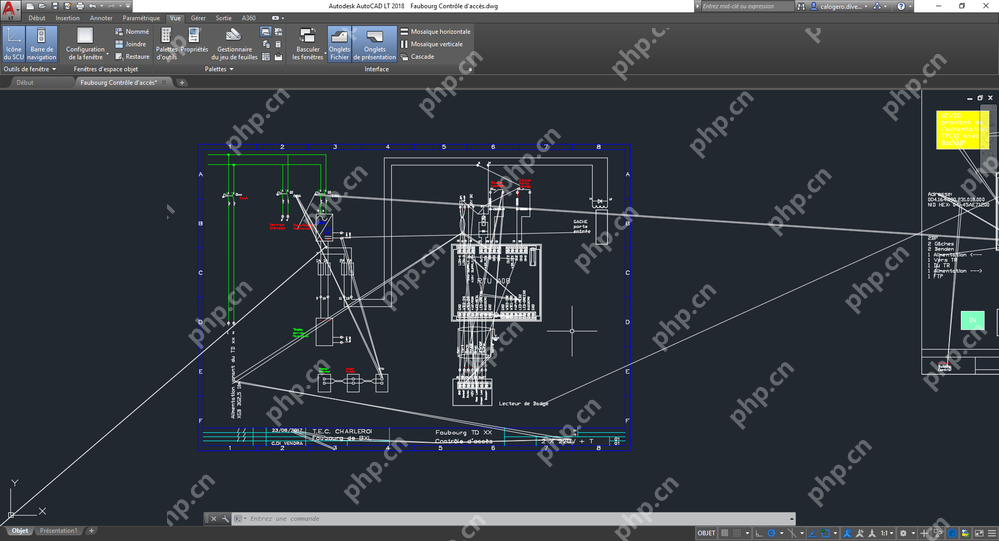The height and width of the screenshot is (541, 999).
Task: Open the Insertion ribbon tab
Action: 67,18
